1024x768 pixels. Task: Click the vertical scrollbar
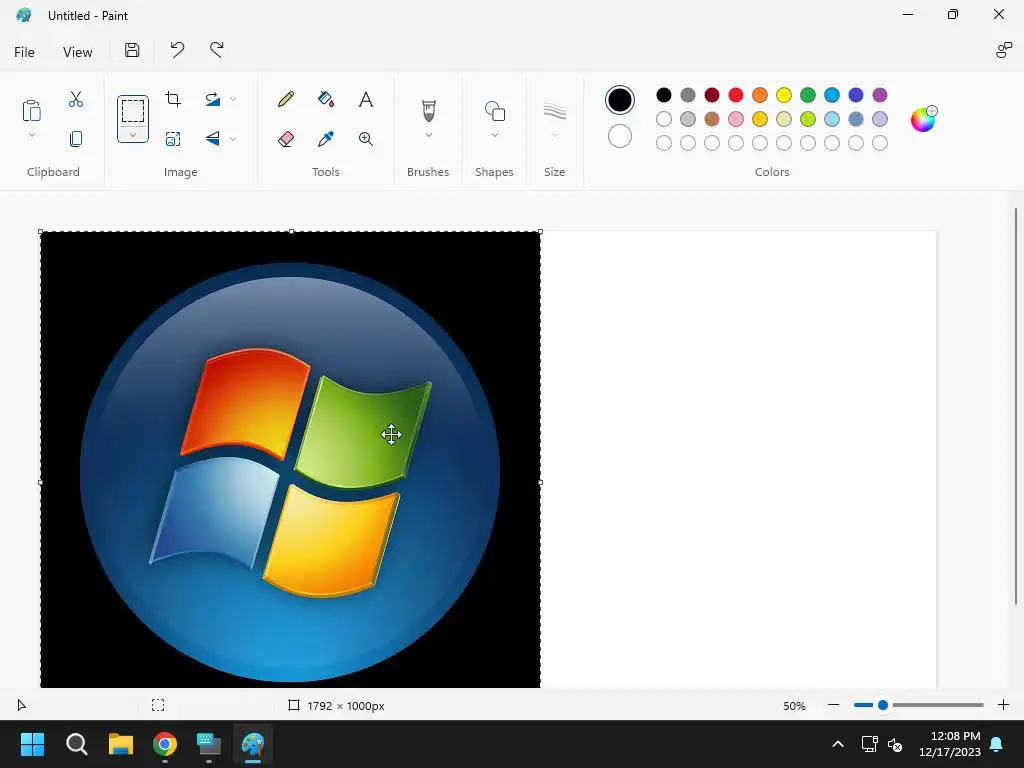click(1016, 406)
